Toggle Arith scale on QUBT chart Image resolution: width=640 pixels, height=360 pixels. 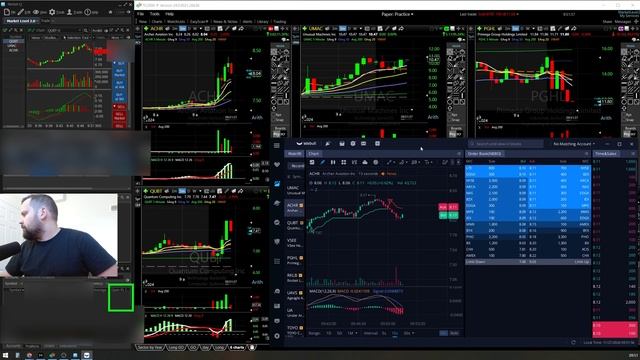[x=257, y=282]
